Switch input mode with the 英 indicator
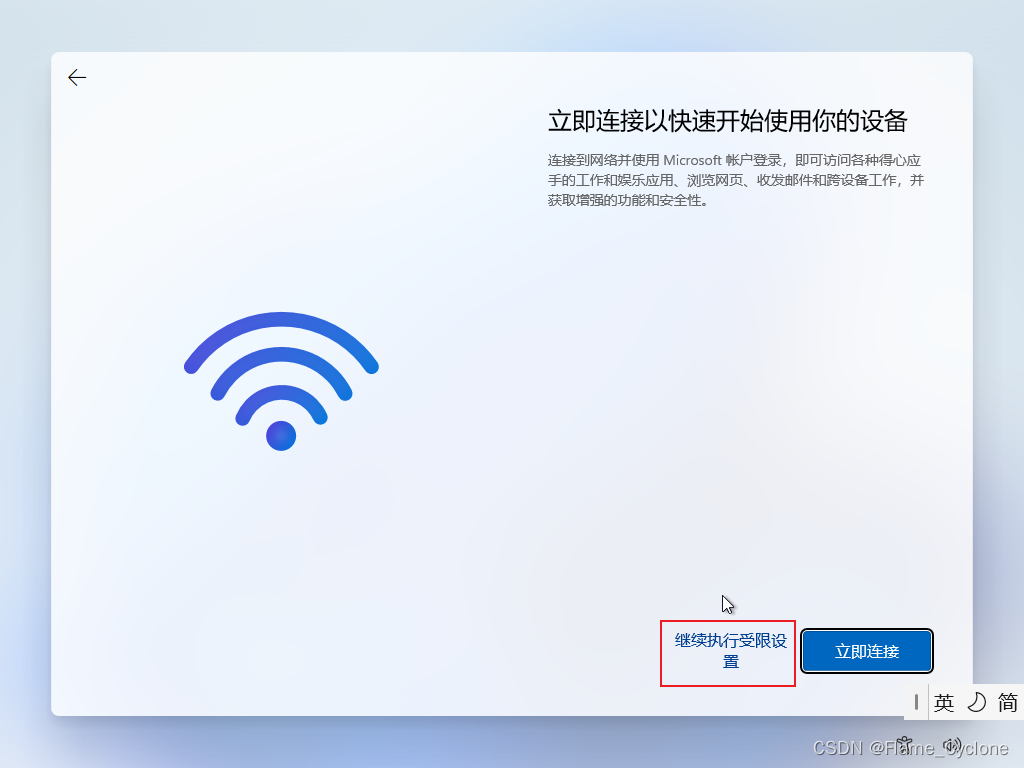 (x=944, y=703)
